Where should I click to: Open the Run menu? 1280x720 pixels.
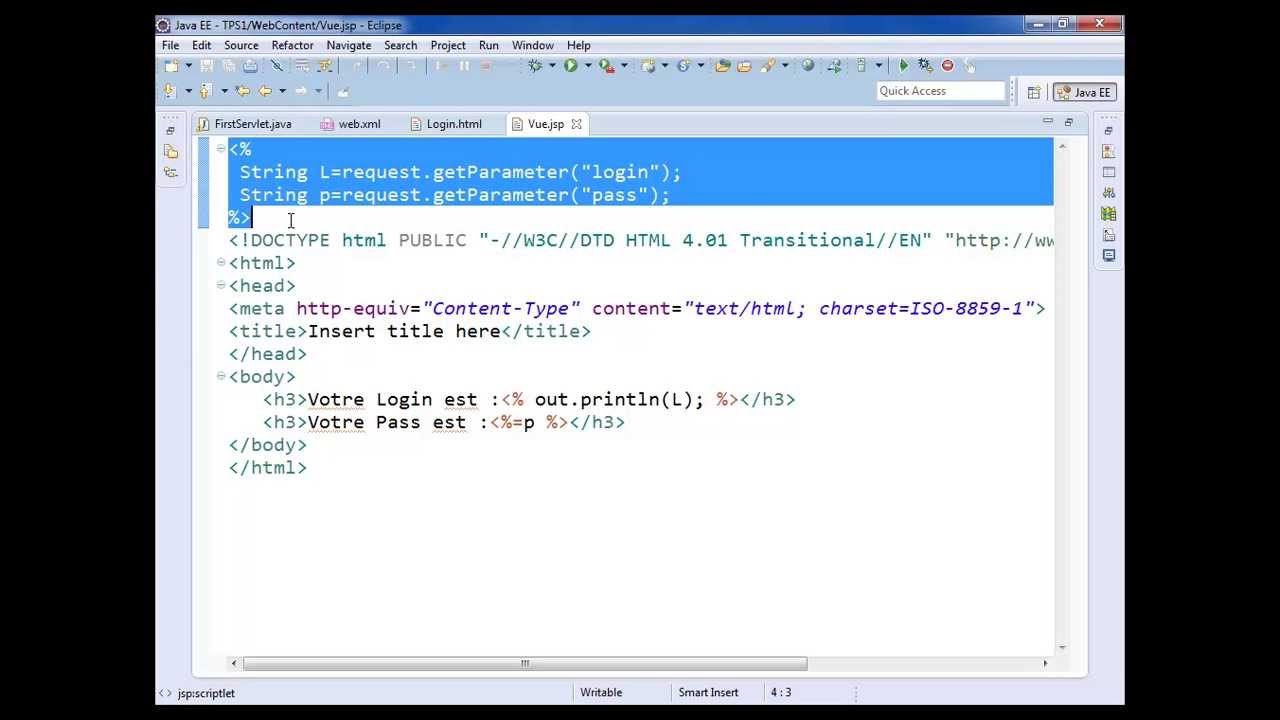point(488,45)
